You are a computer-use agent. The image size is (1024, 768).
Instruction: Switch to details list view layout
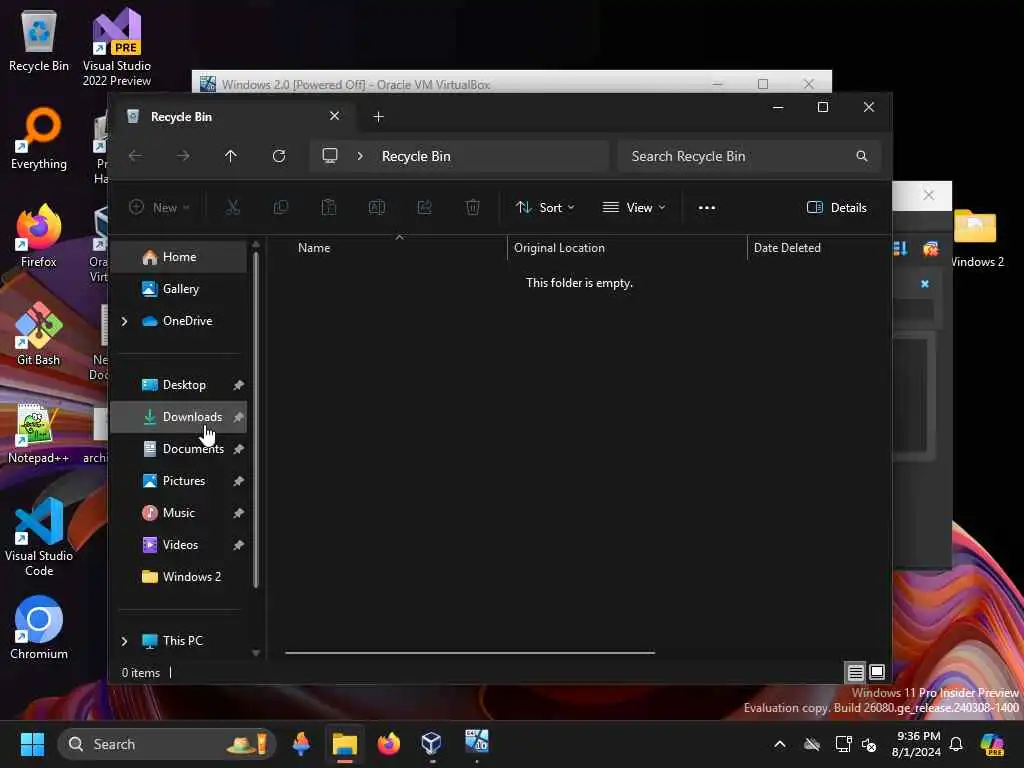pos(856,672)
